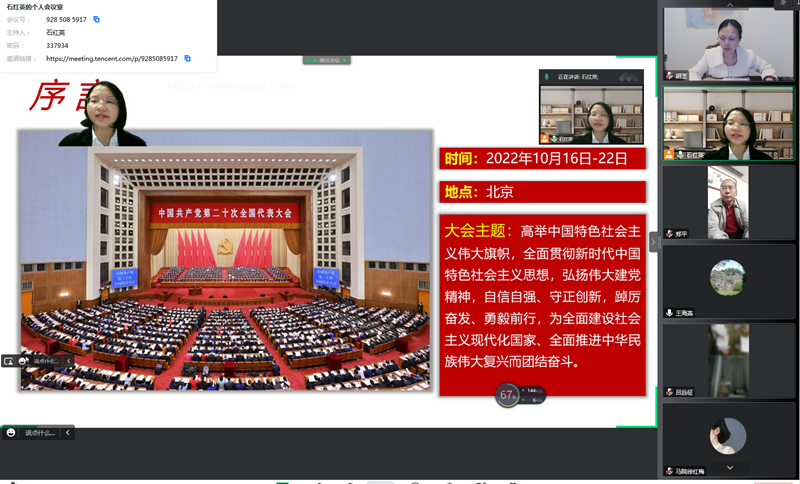Click the Tencent Meeting status bar at top
Image resolution: width=800 pixels, height=484 pixels.
click(328, 61)
